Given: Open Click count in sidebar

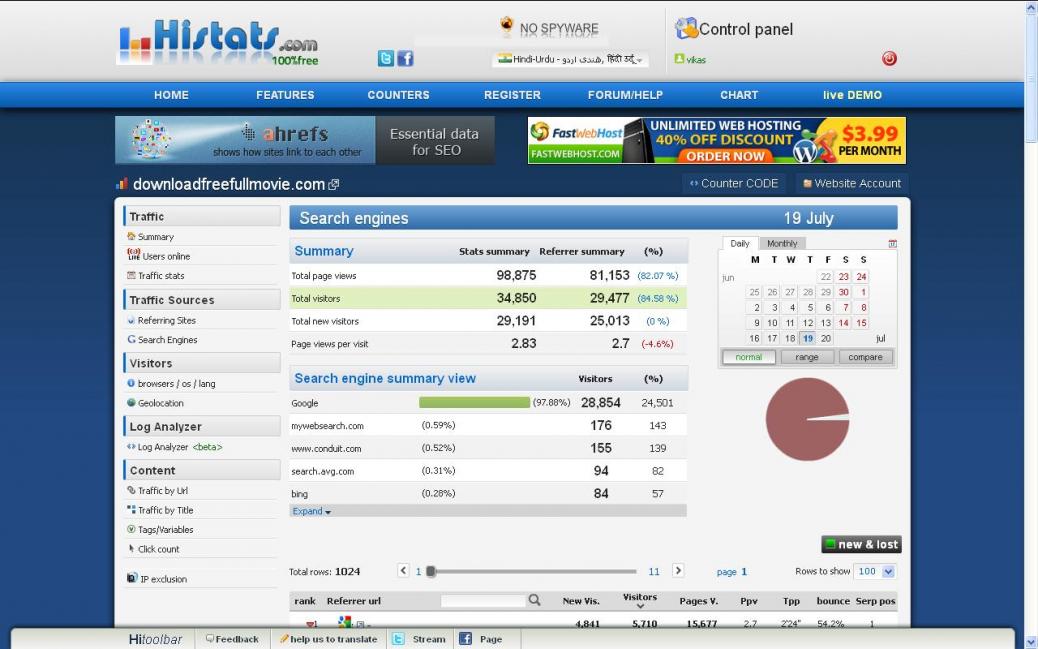Looking at the screenshot, I should tap(158, 549).
